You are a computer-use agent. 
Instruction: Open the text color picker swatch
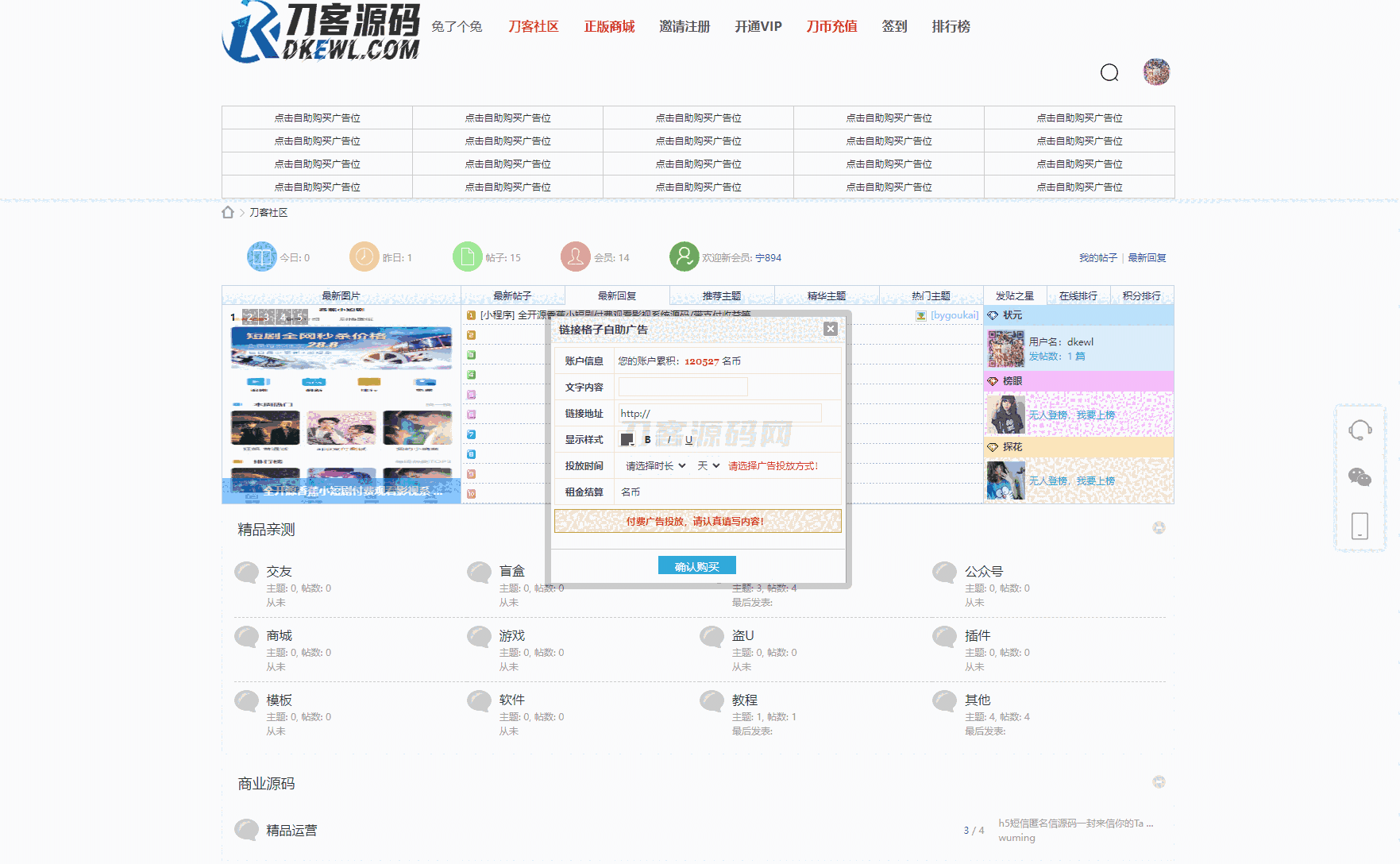627,439
